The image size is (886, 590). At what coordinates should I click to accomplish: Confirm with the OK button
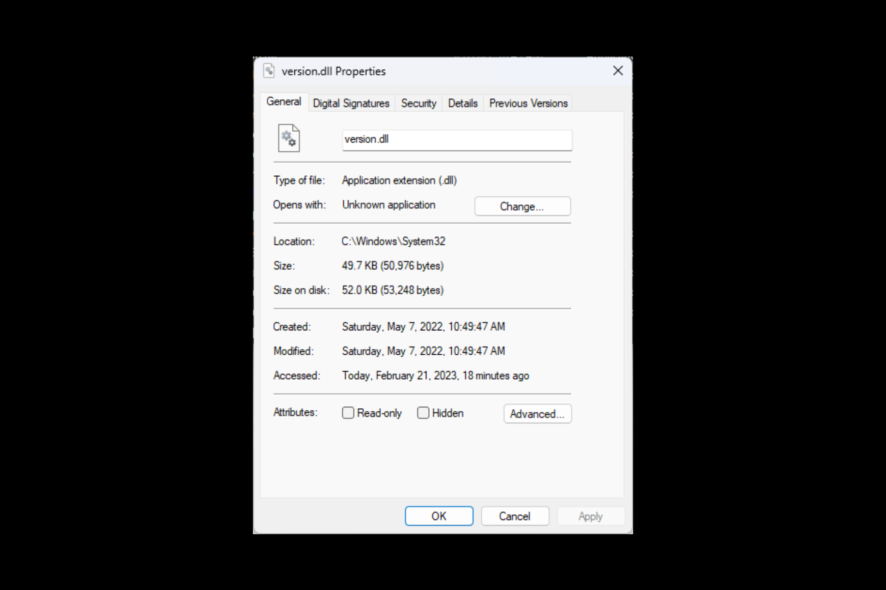[x=439, y=516]
